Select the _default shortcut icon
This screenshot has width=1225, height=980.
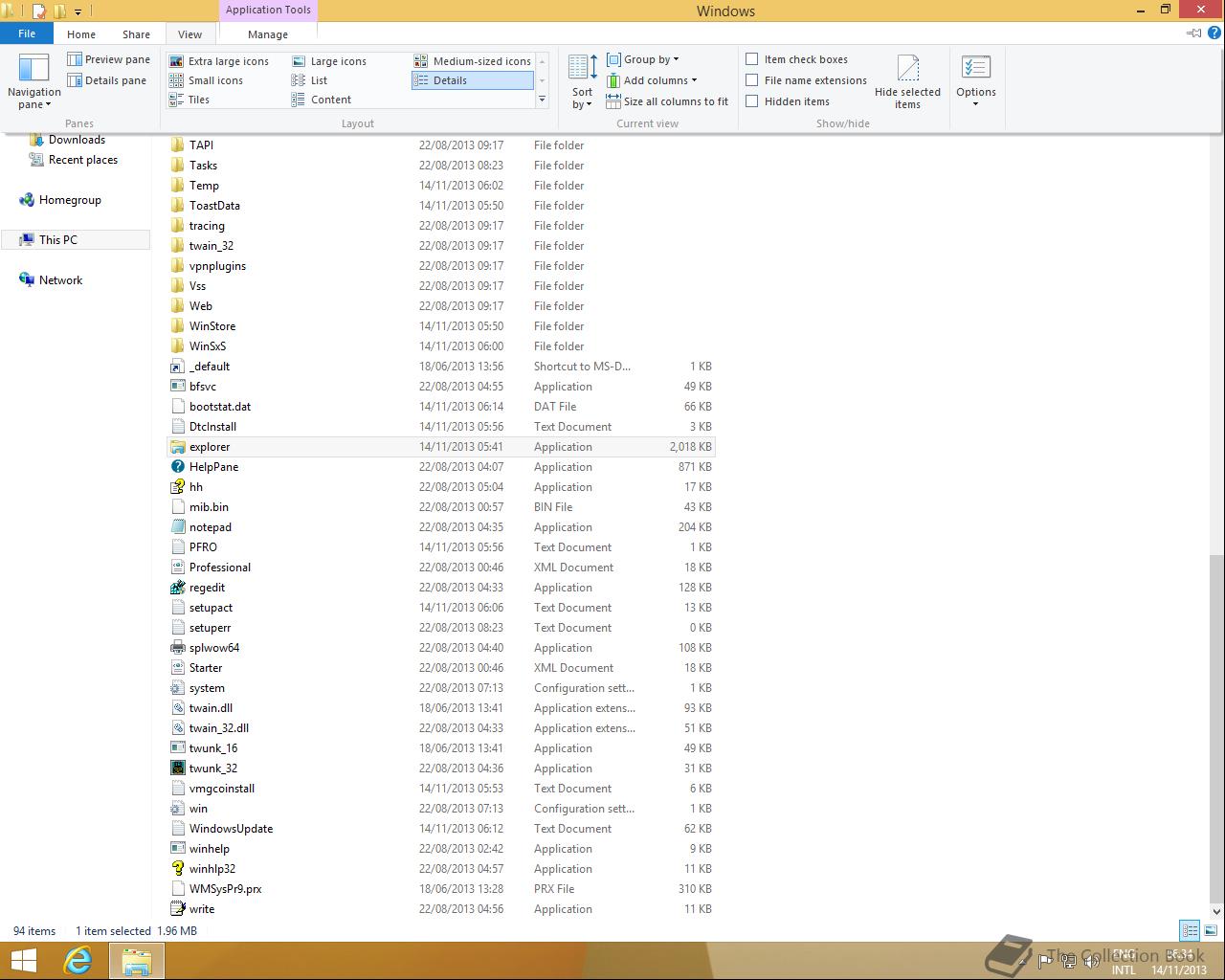click(x=177, y=367)
